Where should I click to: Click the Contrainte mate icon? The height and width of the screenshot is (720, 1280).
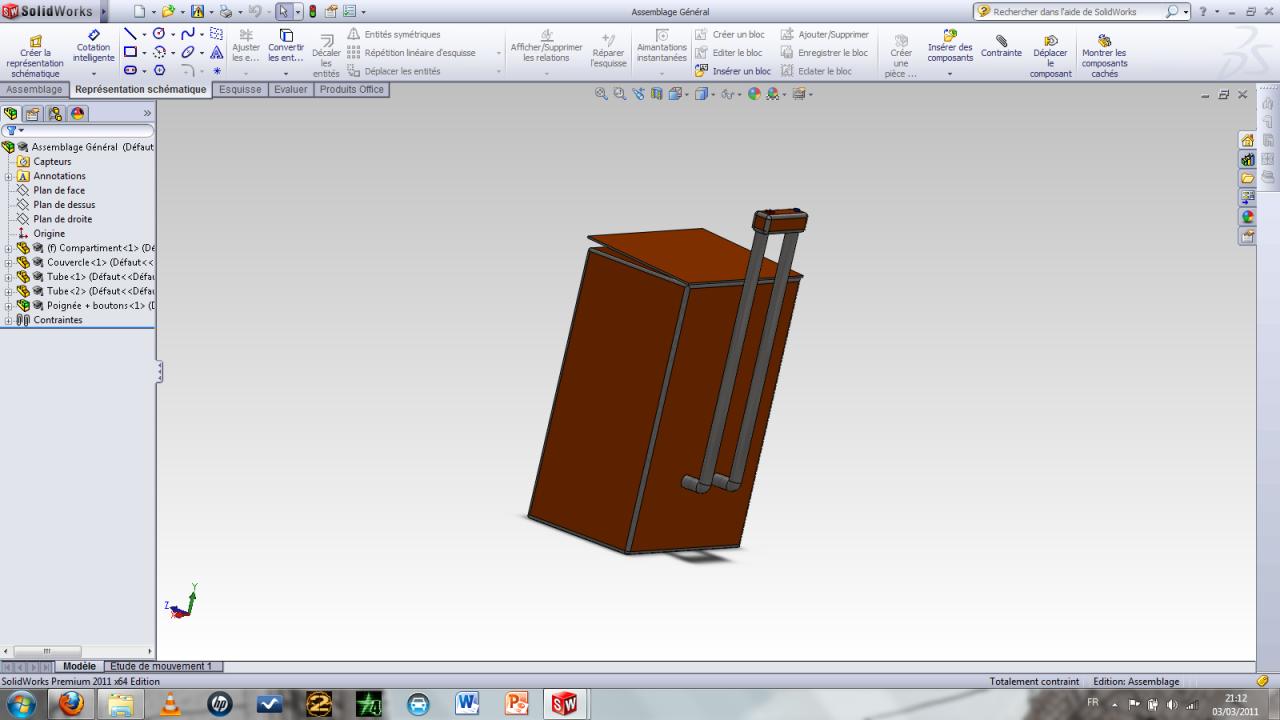[1001, 41]
